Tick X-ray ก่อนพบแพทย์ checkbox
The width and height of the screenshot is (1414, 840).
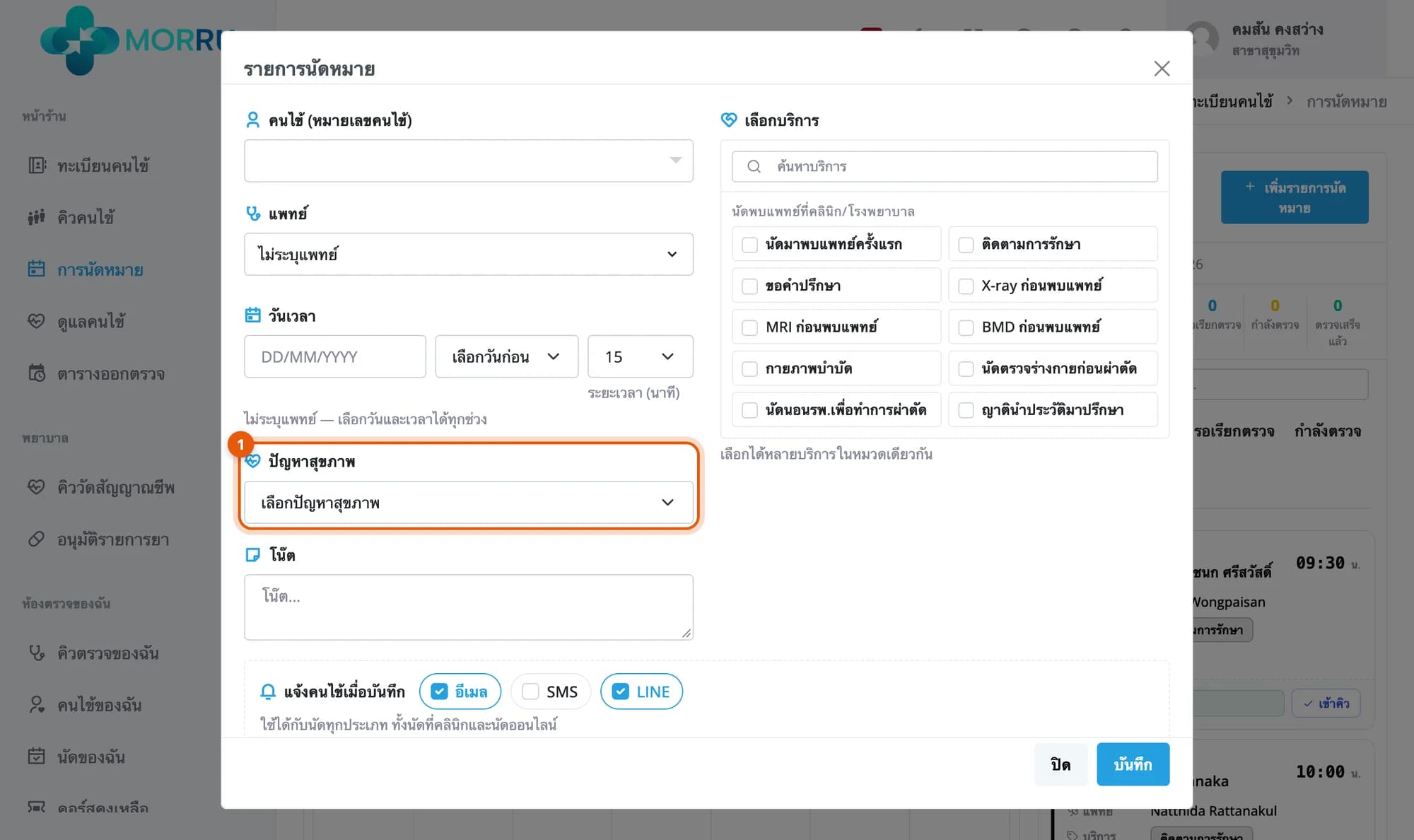pos(966,286)
